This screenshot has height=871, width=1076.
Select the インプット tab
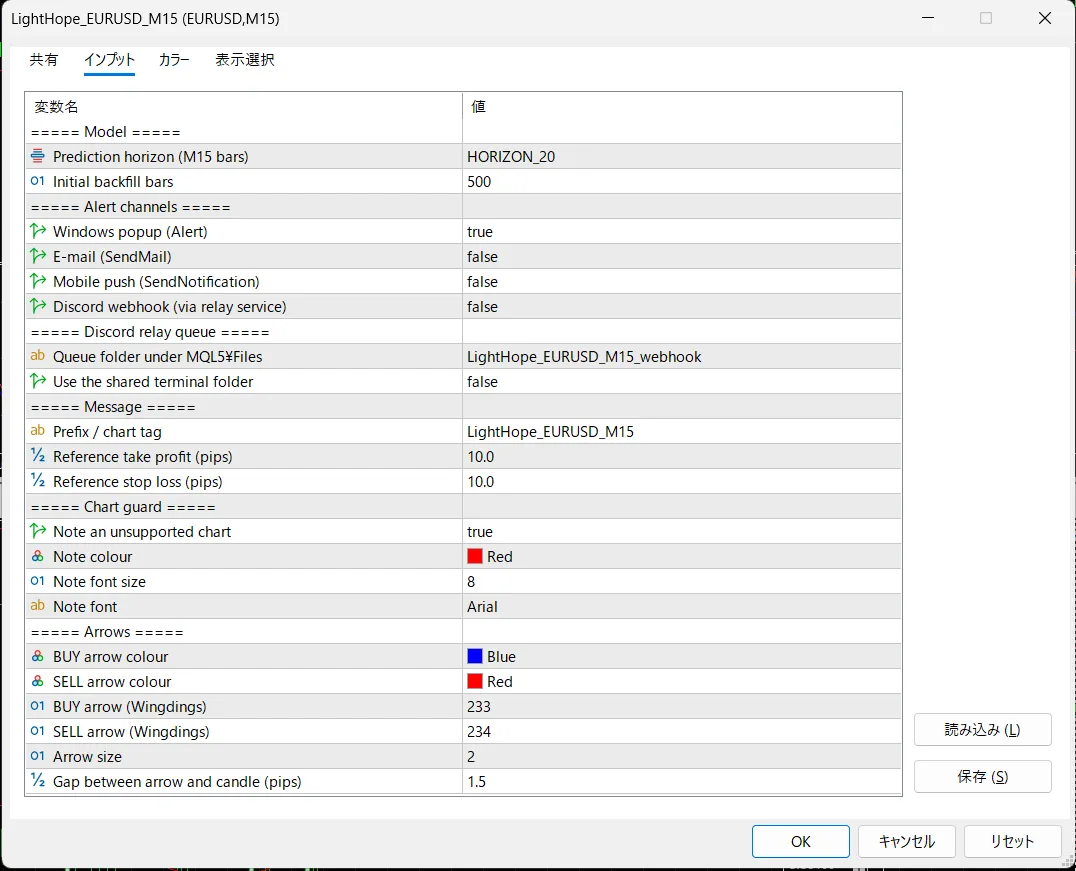pyautogui.click(x=109, y=60)
